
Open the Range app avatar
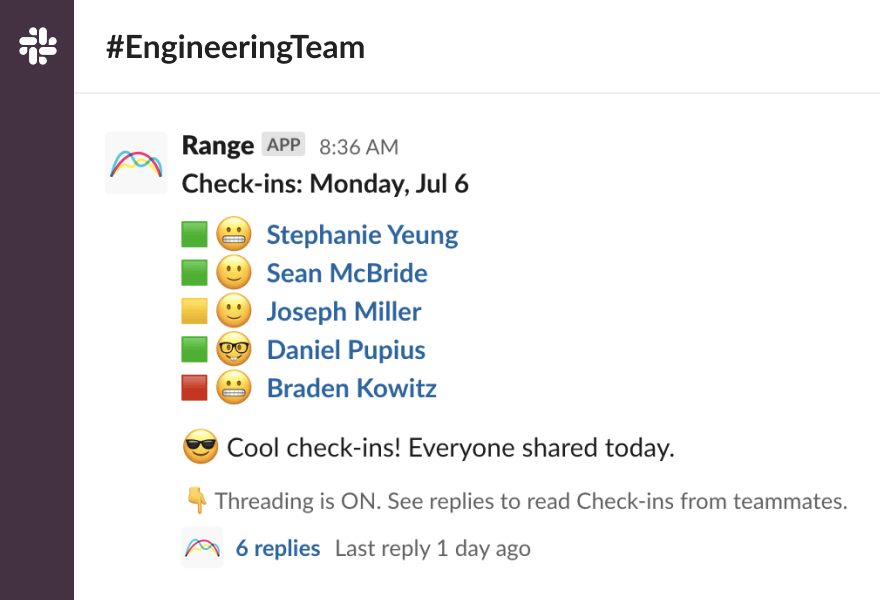coord(136,163)
